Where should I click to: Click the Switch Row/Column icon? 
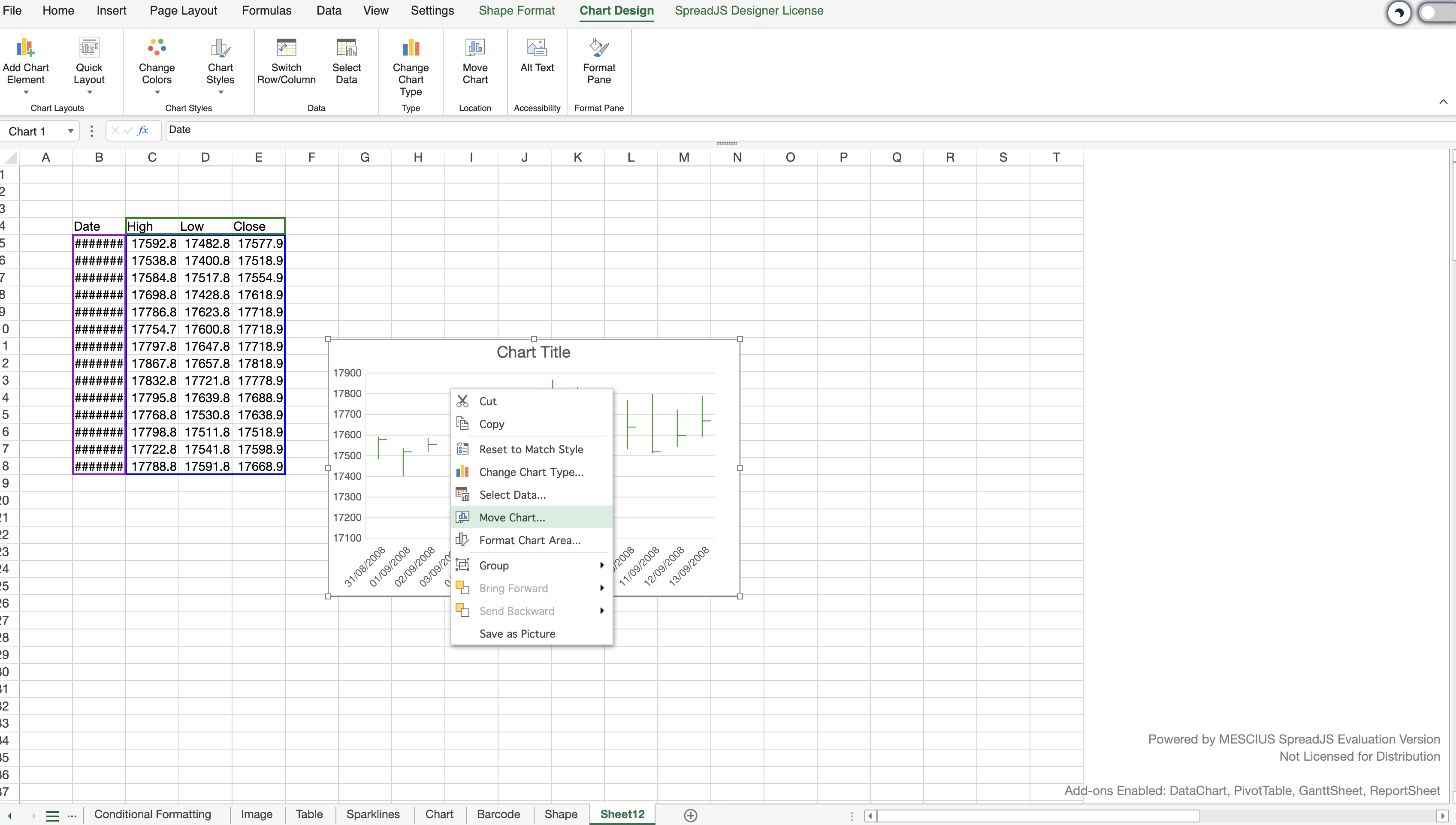click(x=286, y=48)
